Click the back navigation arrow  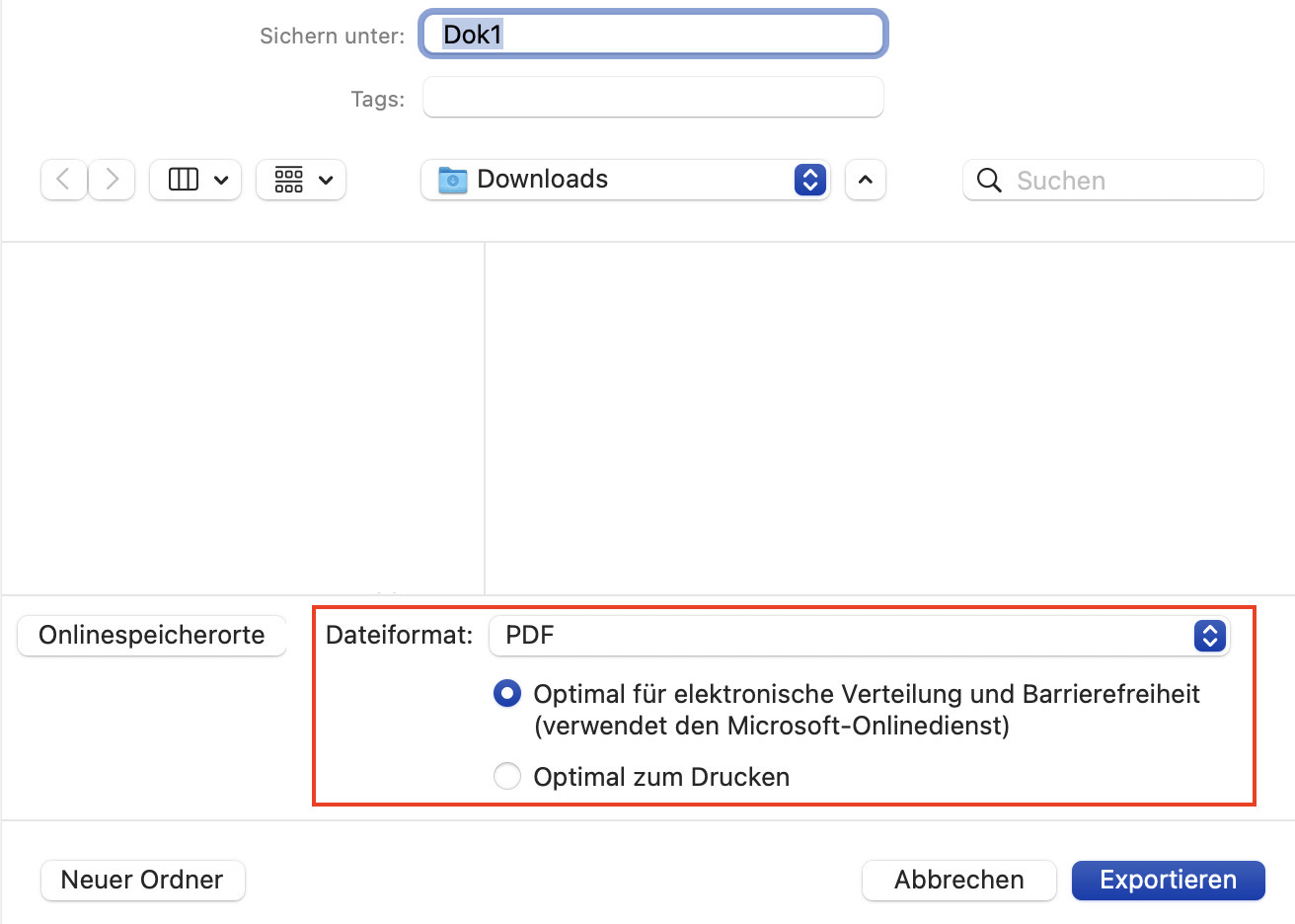[62, 180]
